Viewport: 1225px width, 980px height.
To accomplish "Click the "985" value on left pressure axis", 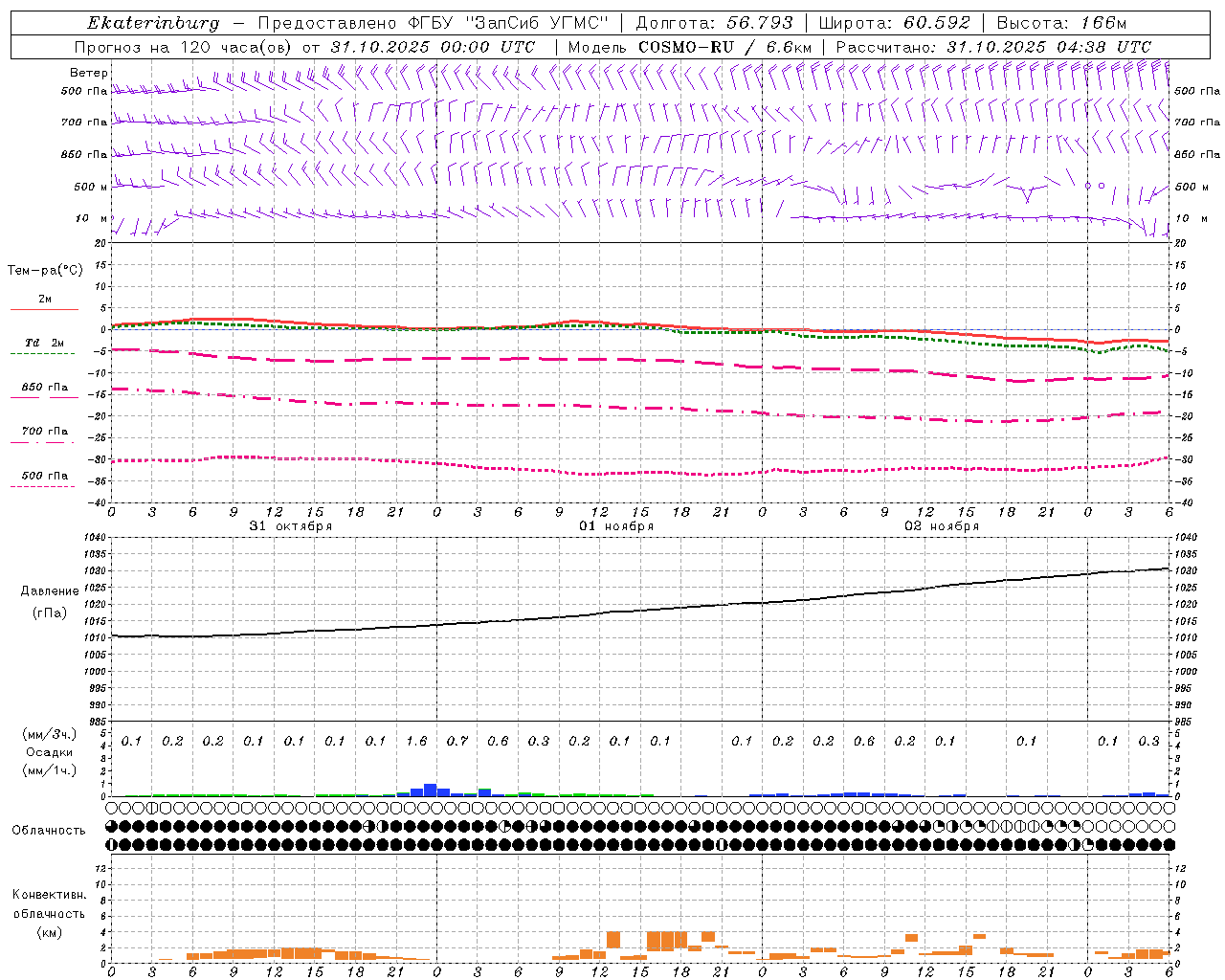I will click(x=100, y=722).
